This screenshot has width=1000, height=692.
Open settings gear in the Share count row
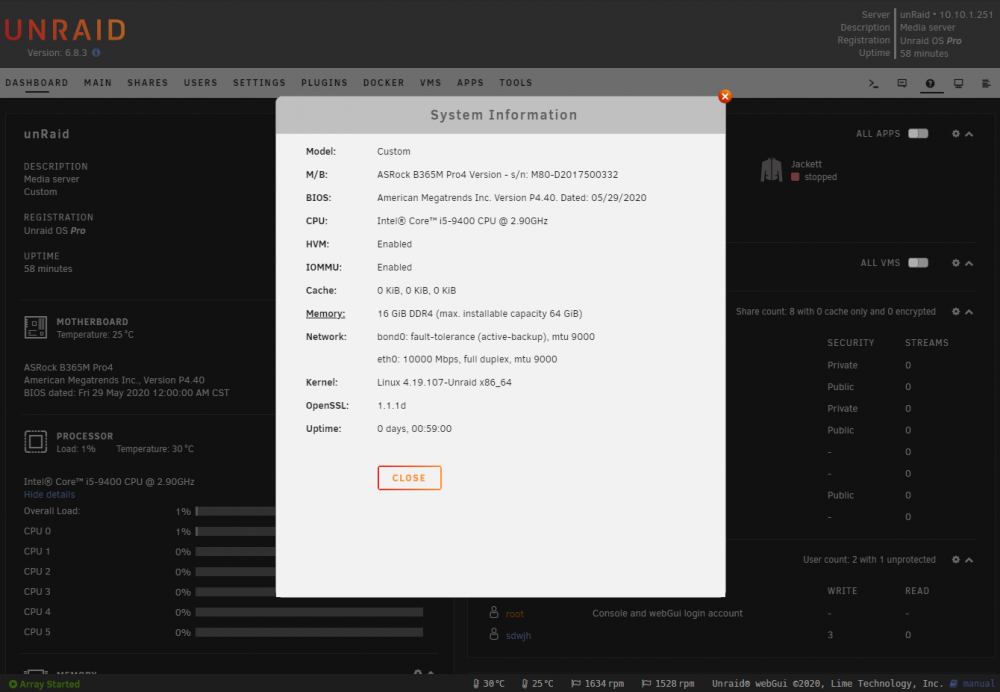(x=955, y=312)
